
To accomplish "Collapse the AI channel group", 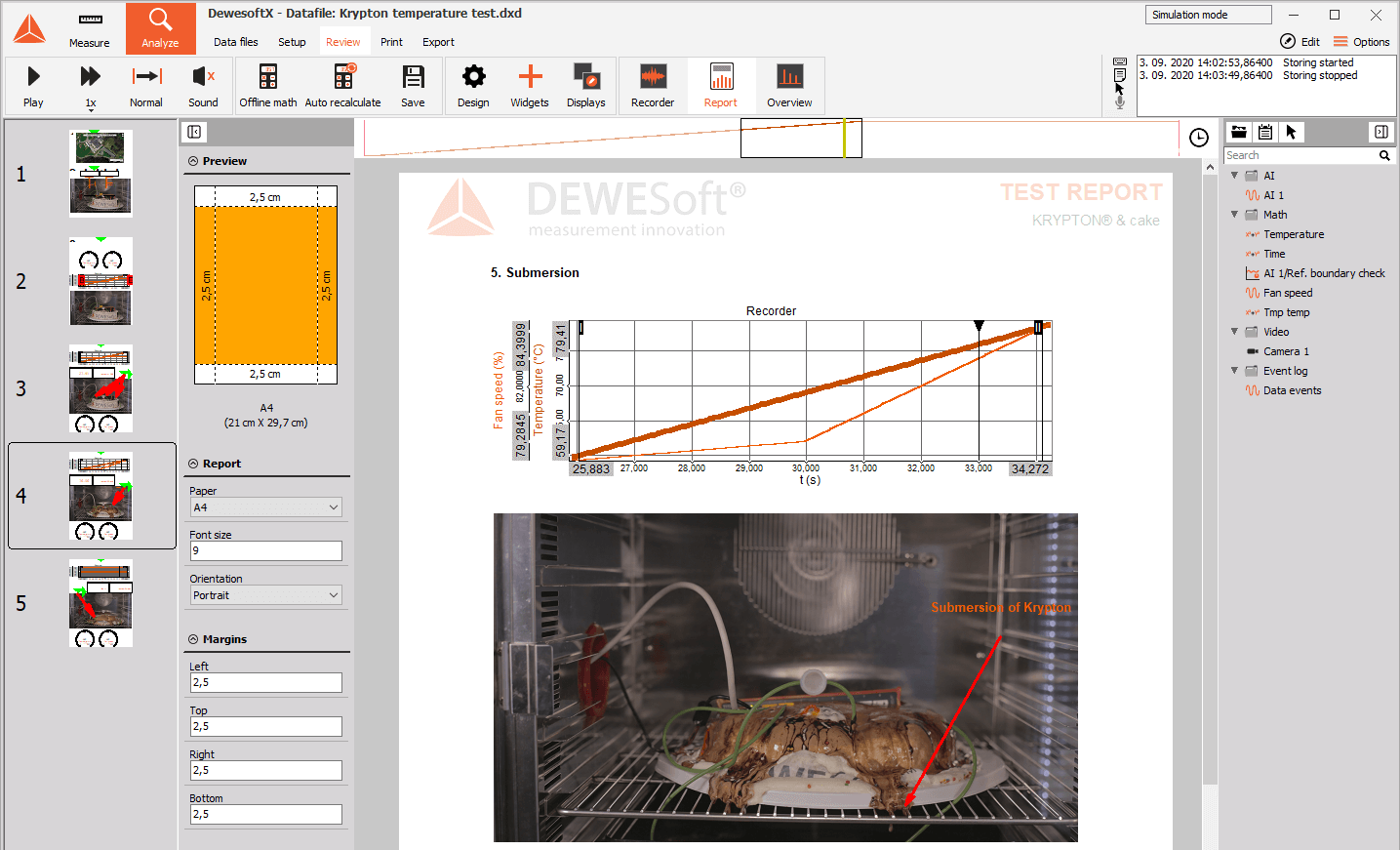I will pos(1234,176).
